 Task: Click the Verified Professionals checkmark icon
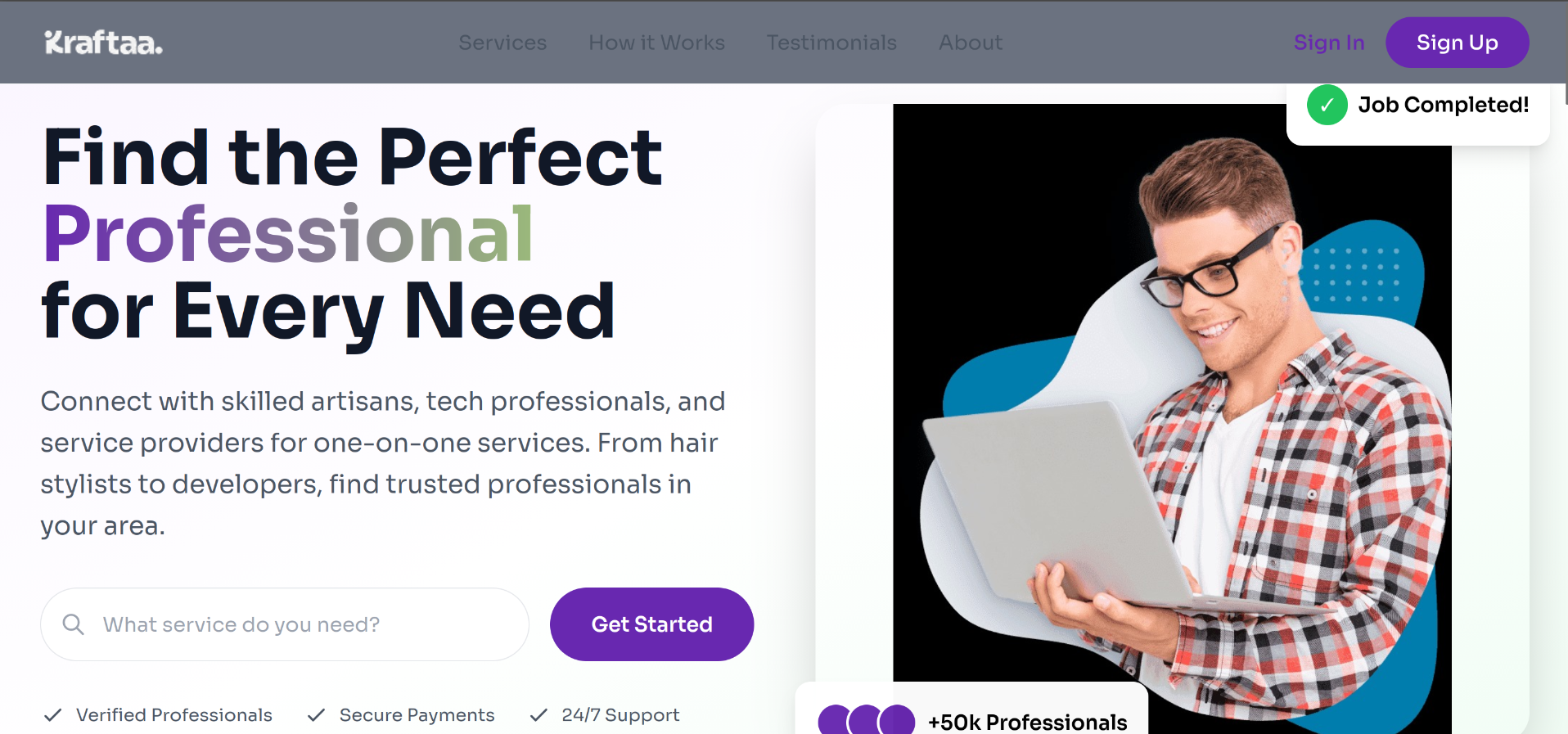point(53,715)
